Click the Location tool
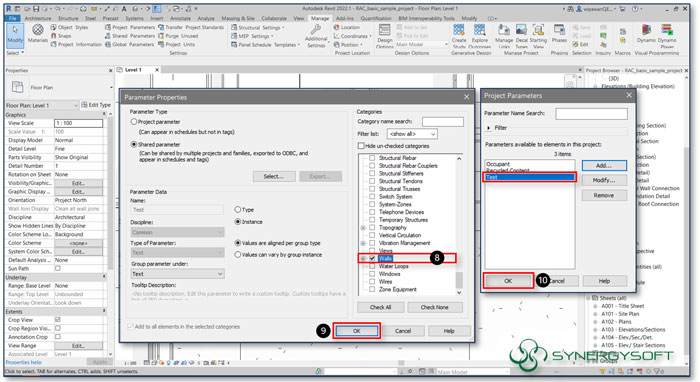Viewport: 700px width, 382px height. click(x=346, y=27)
